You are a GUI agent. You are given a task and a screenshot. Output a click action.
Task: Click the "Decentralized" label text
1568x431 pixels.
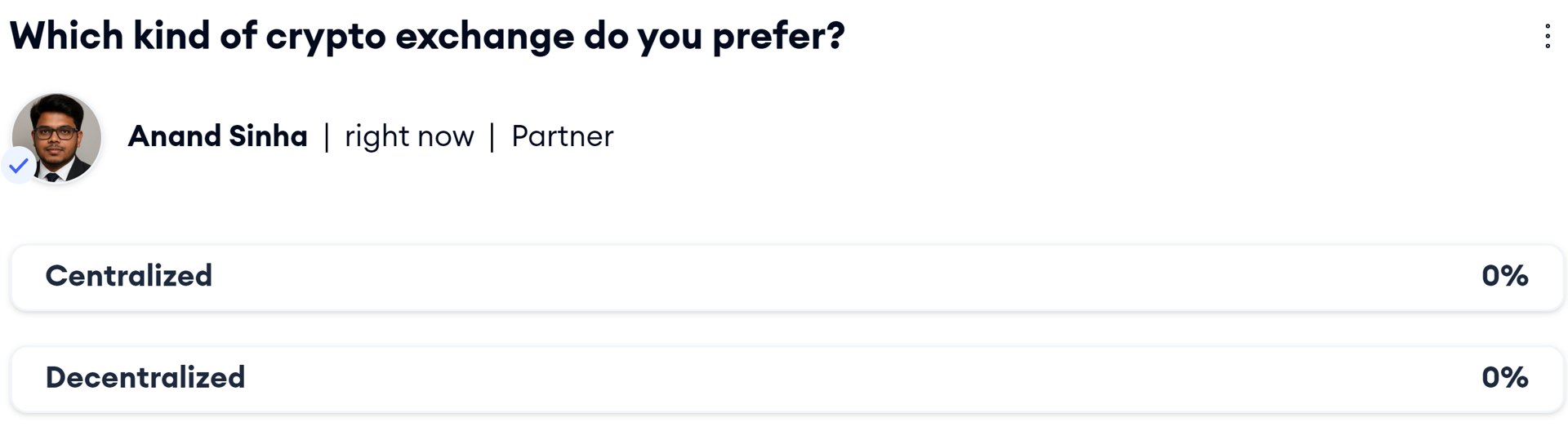[x=145, y=377]
